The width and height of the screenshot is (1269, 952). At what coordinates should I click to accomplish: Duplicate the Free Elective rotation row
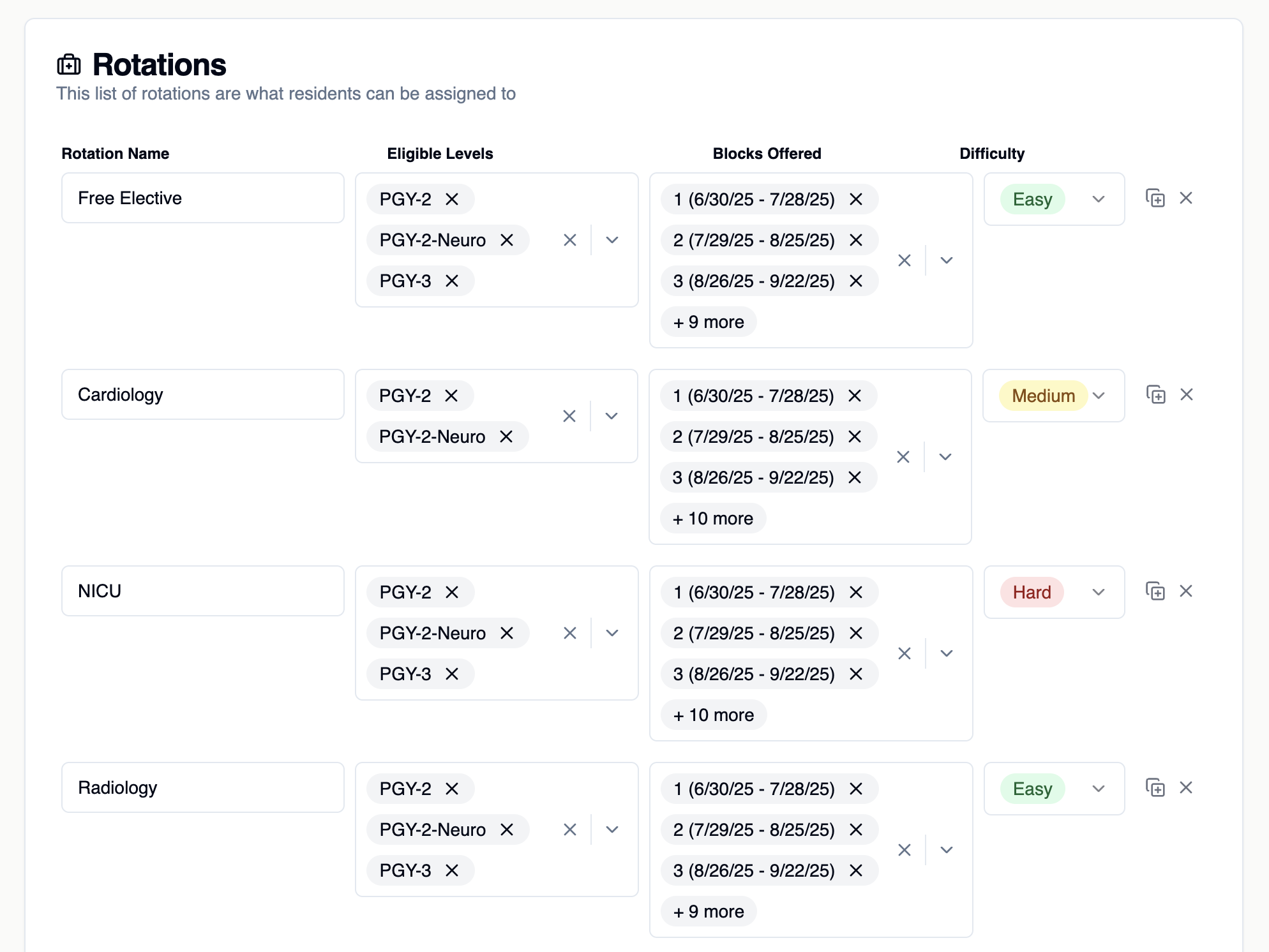tap(1155, 198)
